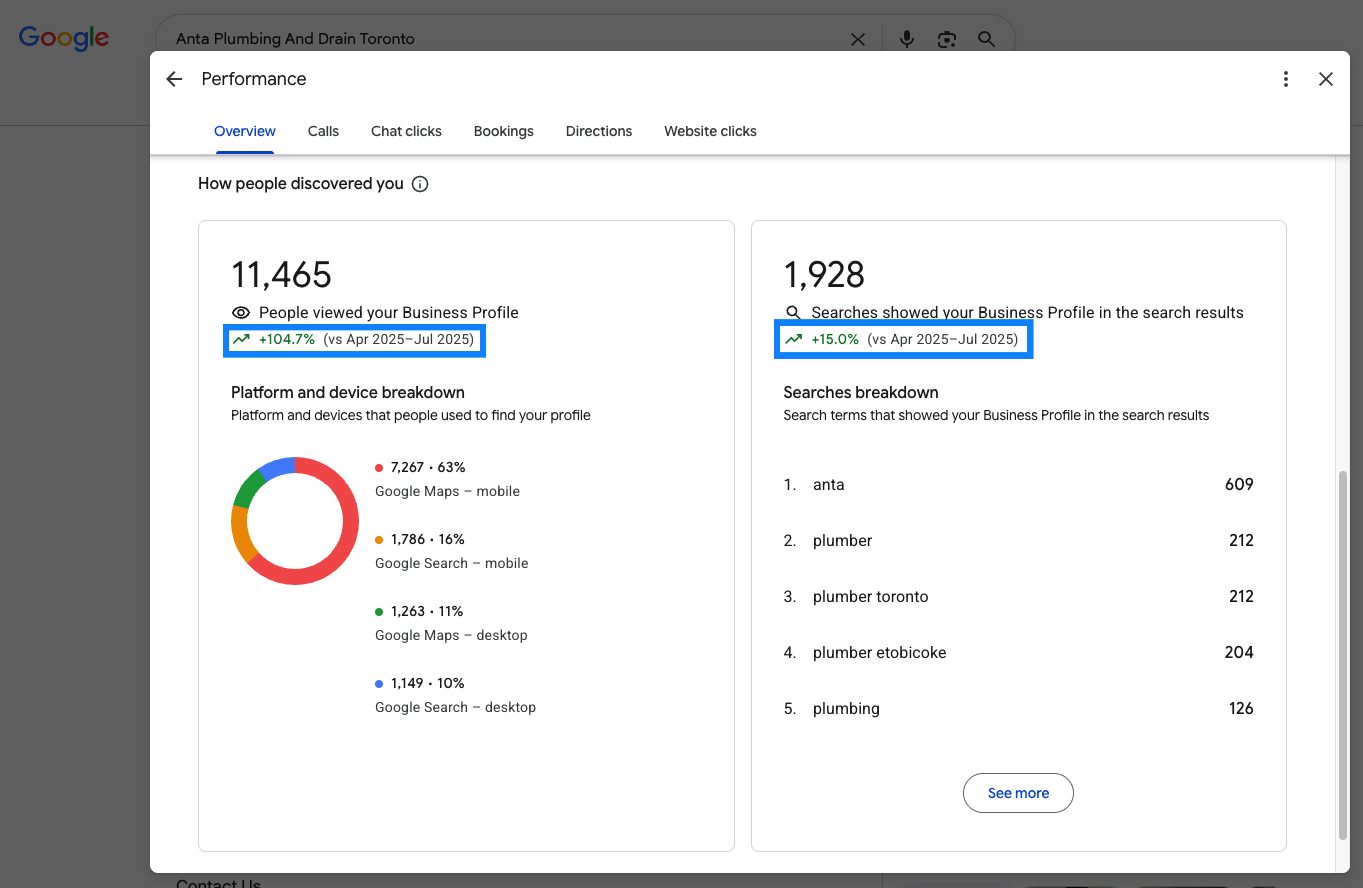
Task: Click the back arrow beside Performance
Action: click(x=174, y=79)
